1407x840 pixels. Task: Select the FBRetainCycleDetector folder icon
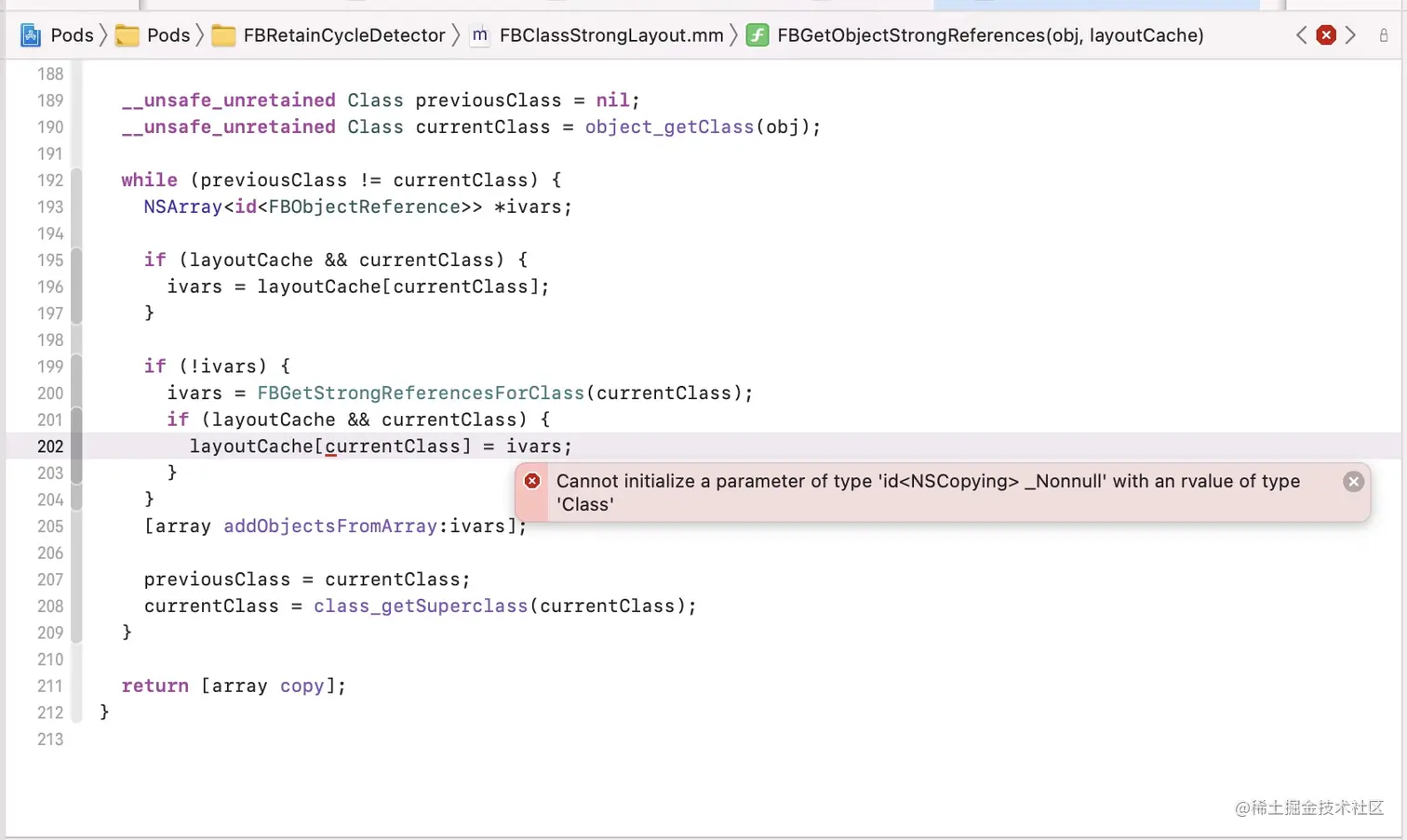(x=223, y=34)
